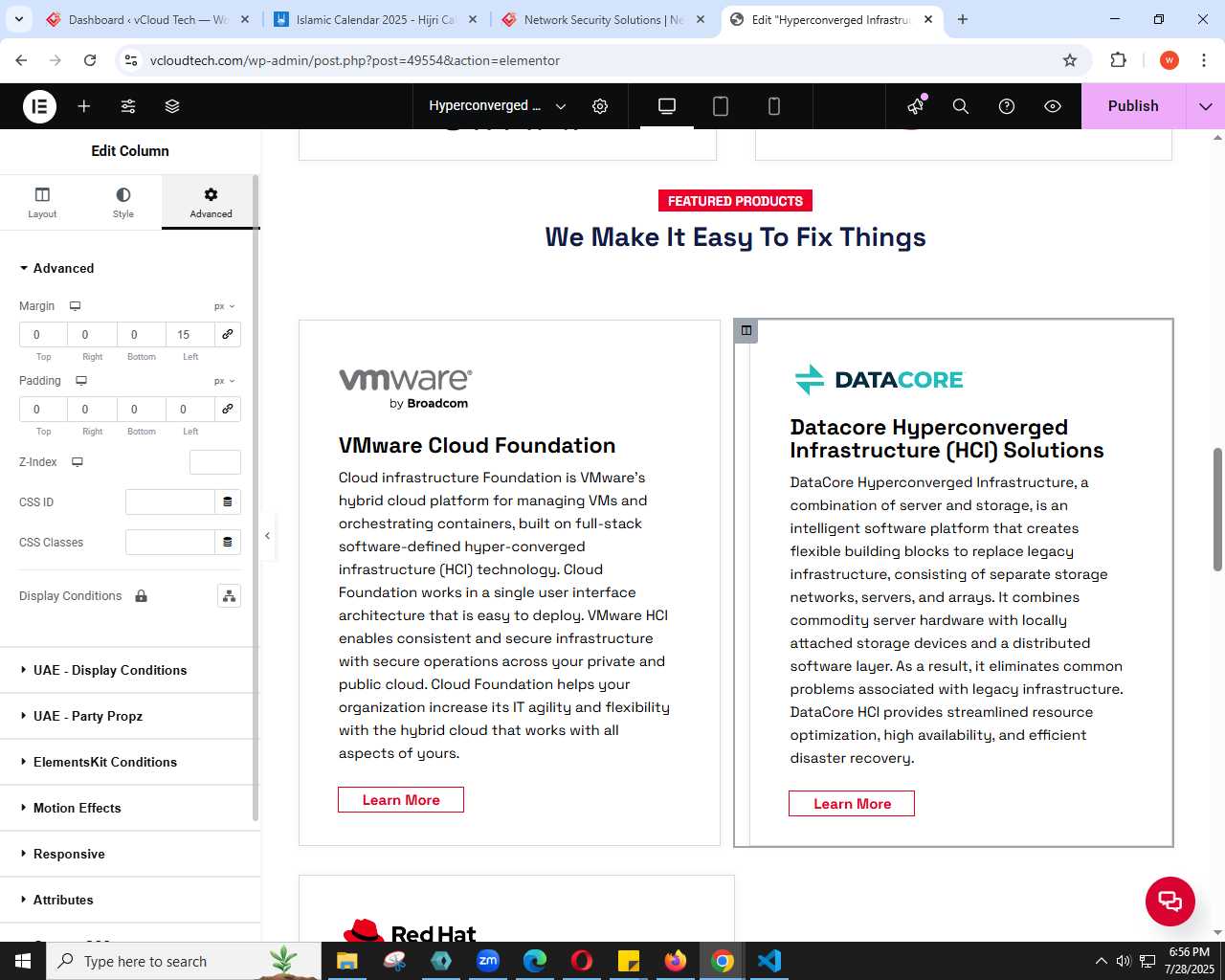Collapse the Elementor side panel
Screen dimensions: 1225x980
click(268, 536)
